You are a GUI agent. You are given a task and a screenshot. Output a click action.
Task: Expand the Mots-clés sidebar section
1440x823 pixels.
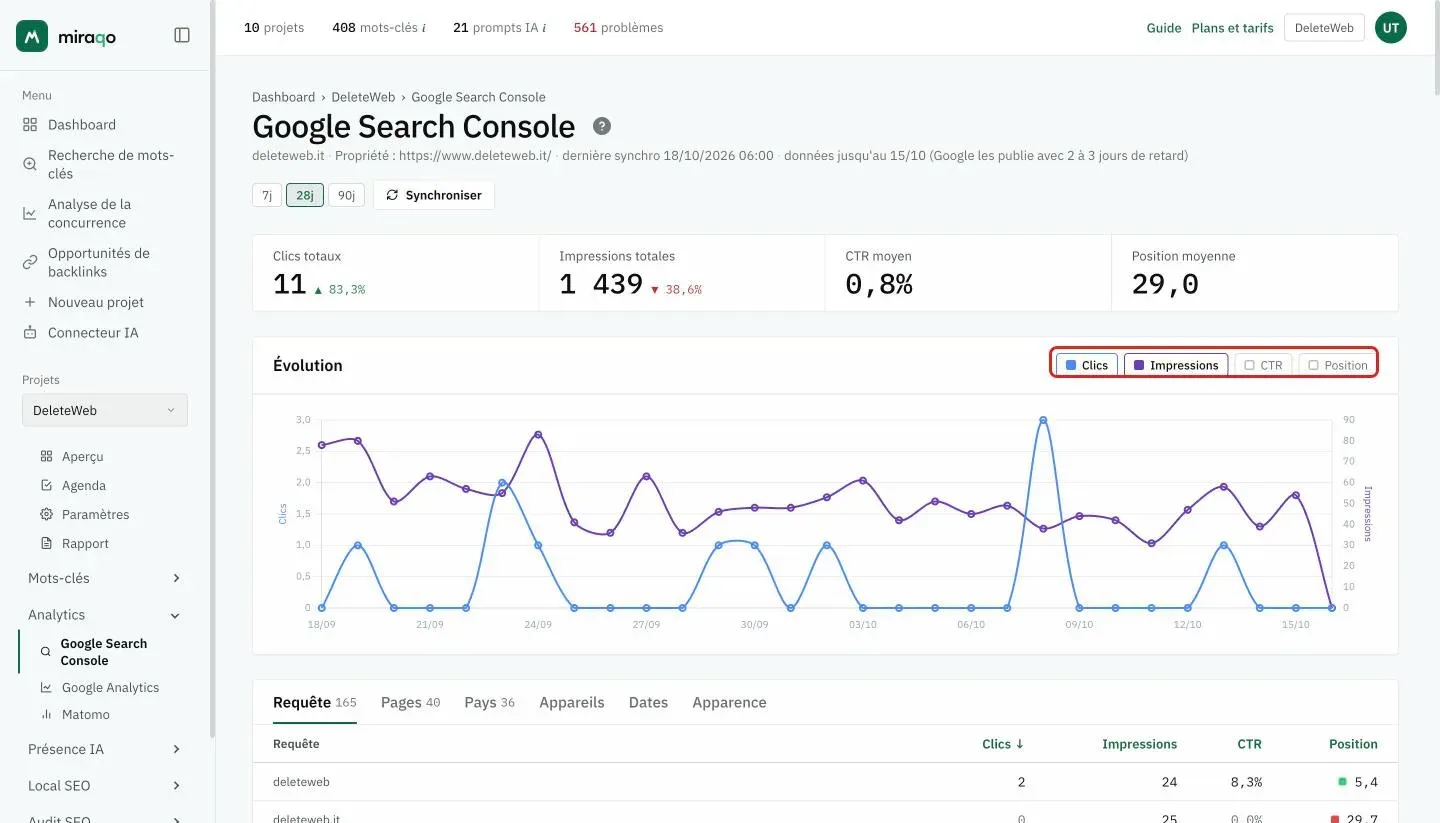pyautogui.click(x=105, y=578)
